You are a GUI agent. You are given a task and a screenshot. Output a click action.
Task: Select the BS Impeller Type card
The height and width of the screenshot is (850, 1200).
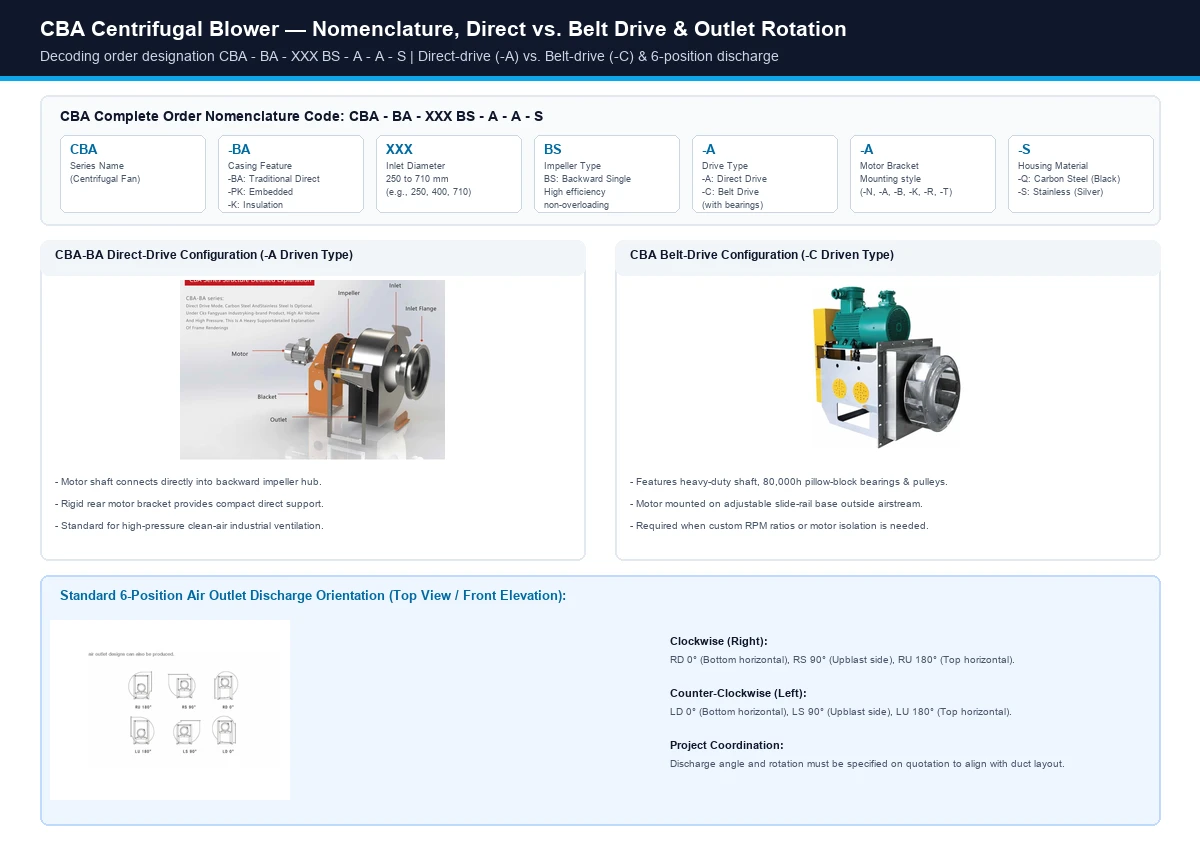pos(607,174)
